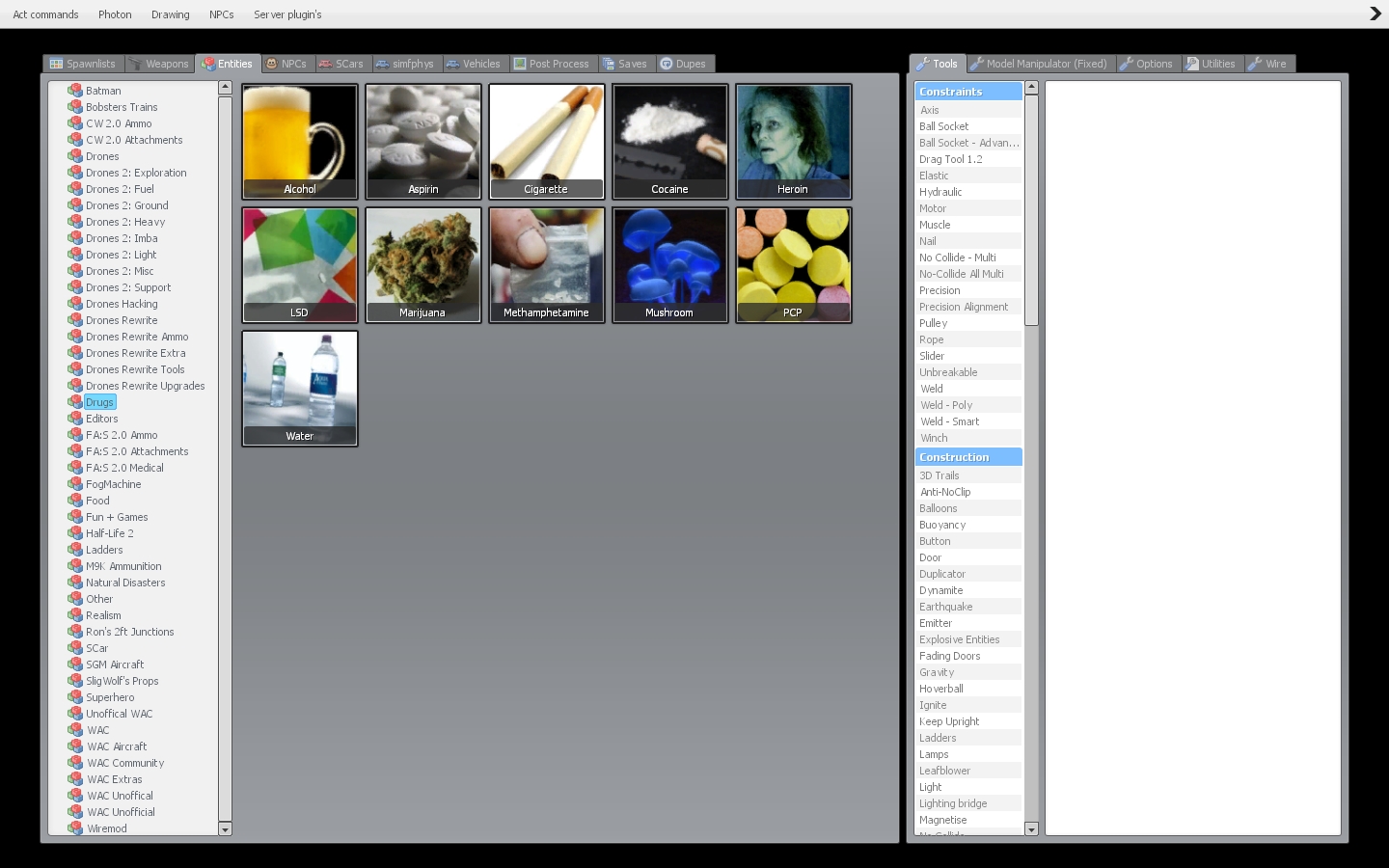Select the Marijuana entity icon

point(422,265)
